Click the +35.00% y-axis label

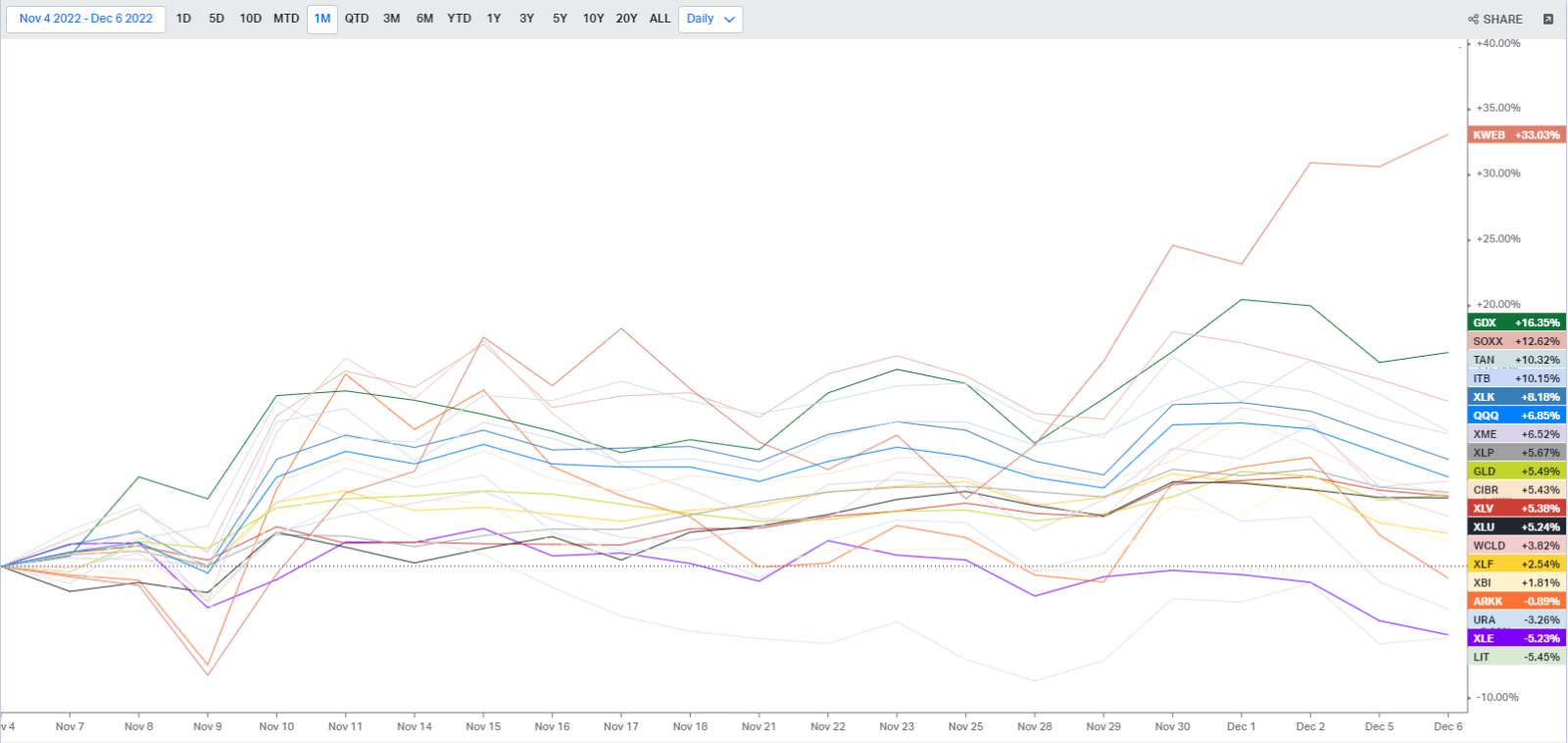(x=1498, y=108)
